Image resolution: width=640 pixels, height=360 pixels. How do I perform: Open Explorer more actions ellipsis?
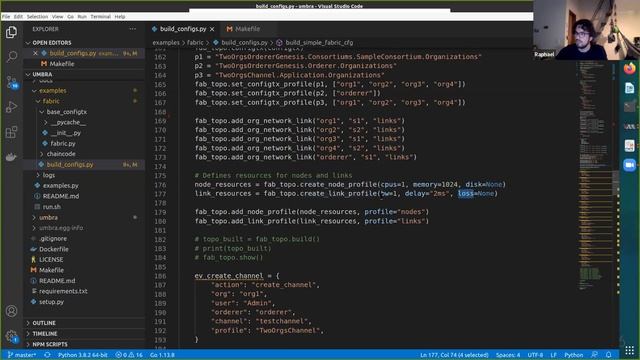(133, 29)
